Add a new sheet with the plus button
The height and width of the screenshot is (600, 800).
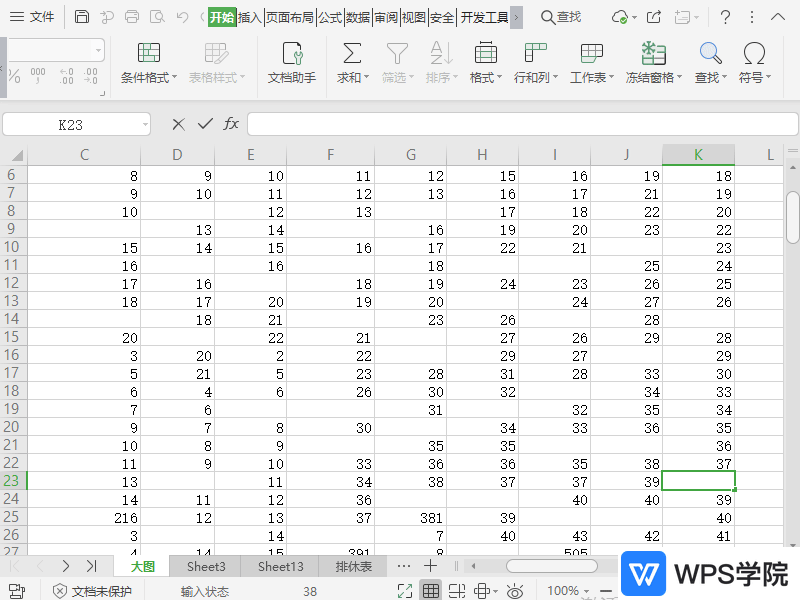click(x=430, y=566)
